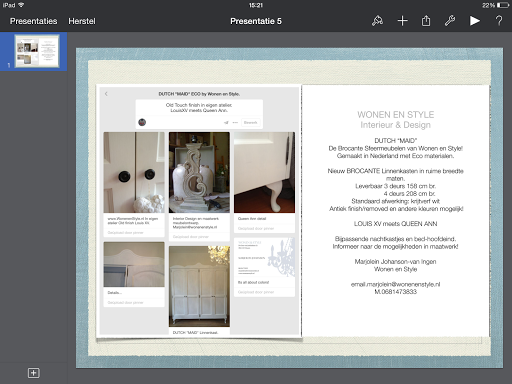Tap the profile avatar in pin board
Viewport: 512px width, 384px height.
click(142, 122)
